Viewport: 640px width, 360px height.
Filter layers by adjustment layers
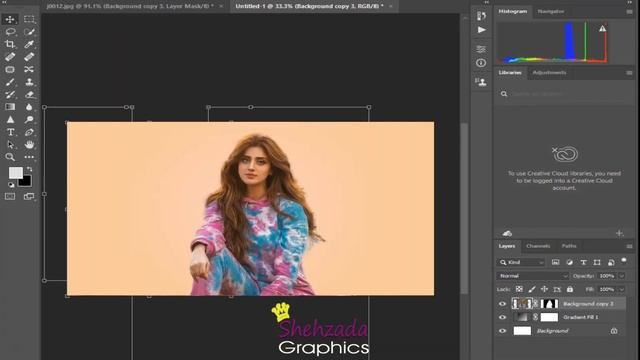569,262
